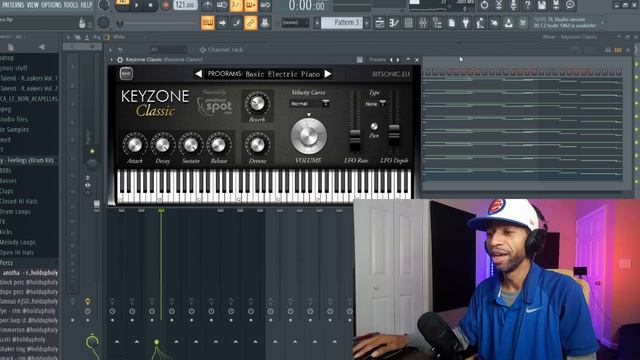Arm the red record button
Image resolution: width=640 pixels, height=360 pixels.
point(165,5)
